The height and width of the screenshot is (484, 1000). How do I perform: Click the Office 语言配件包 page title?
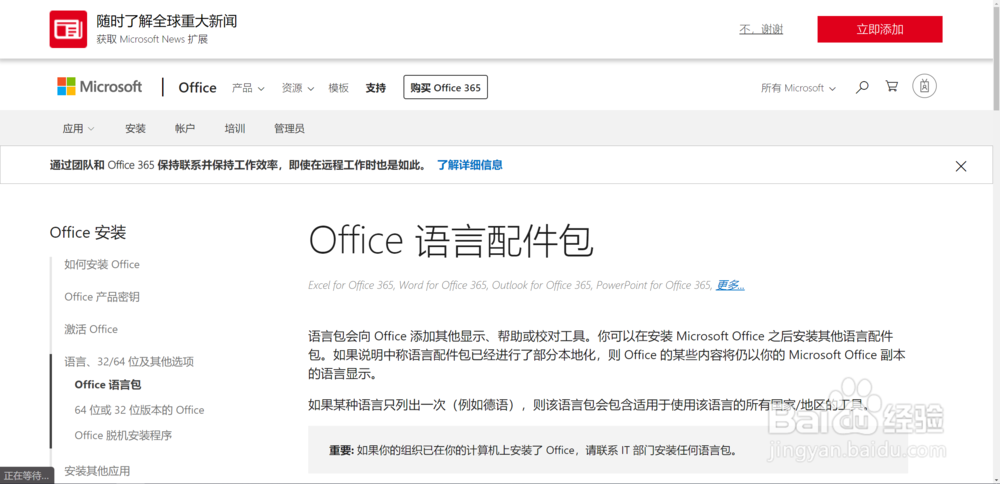(x=451, y=242)
